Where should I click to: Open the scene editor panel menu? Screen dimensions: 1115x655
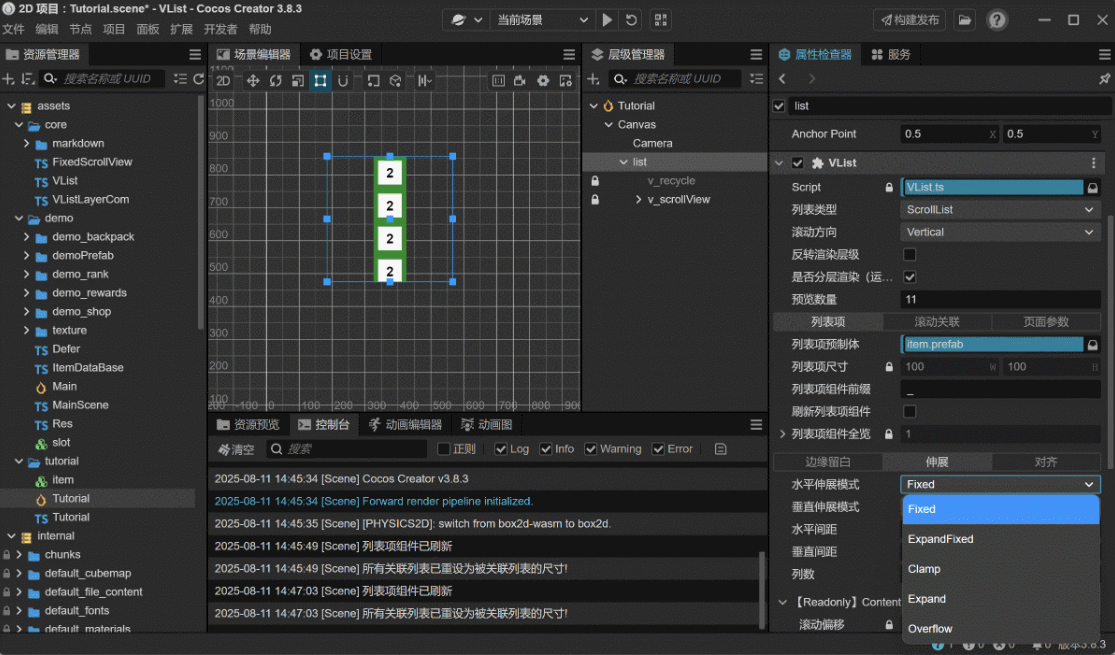tap(569, 55)
